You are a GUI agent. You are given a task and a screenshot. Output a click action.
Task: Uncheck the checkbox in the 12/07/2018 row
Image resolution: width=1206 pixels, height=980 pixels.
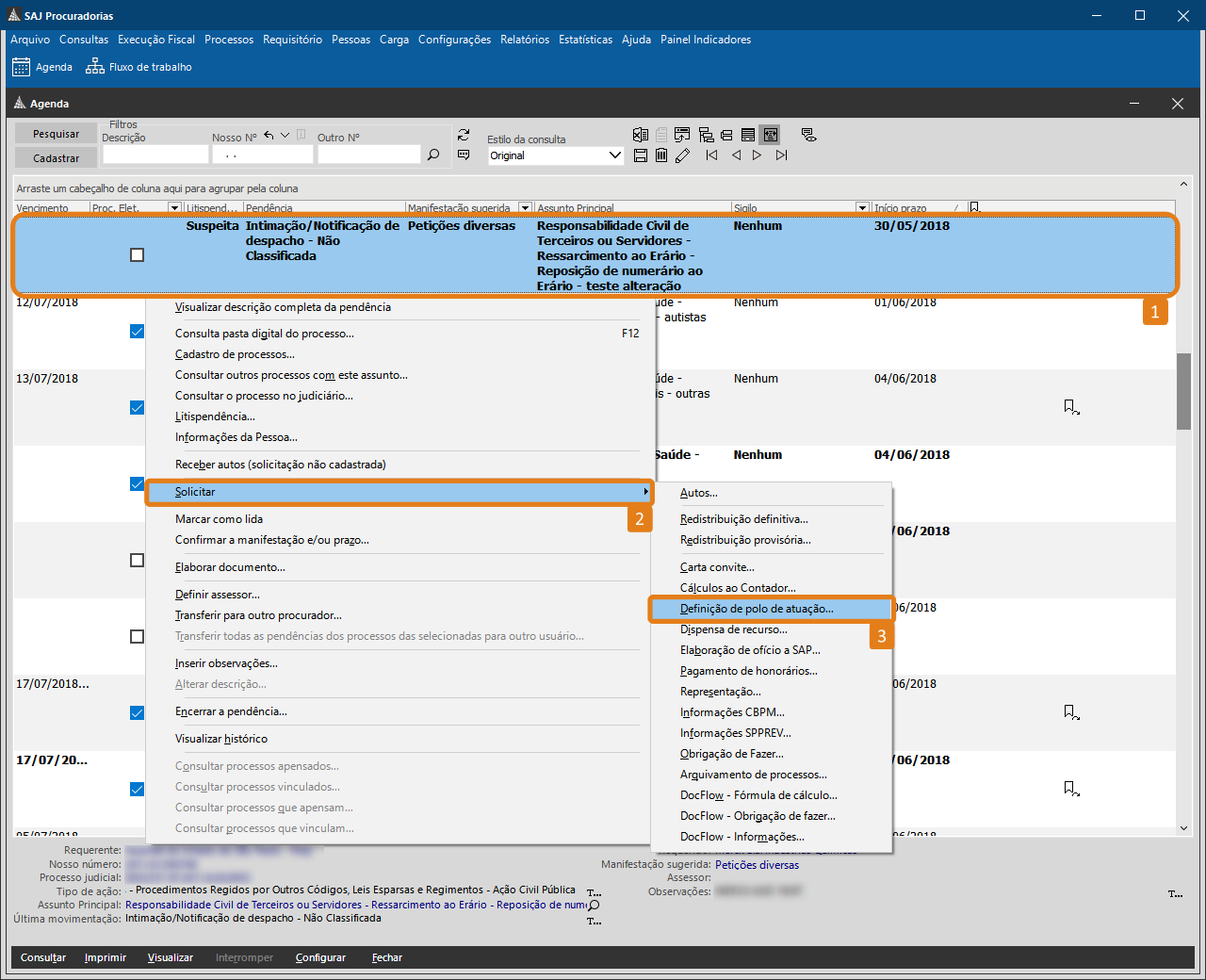[138, 332]
